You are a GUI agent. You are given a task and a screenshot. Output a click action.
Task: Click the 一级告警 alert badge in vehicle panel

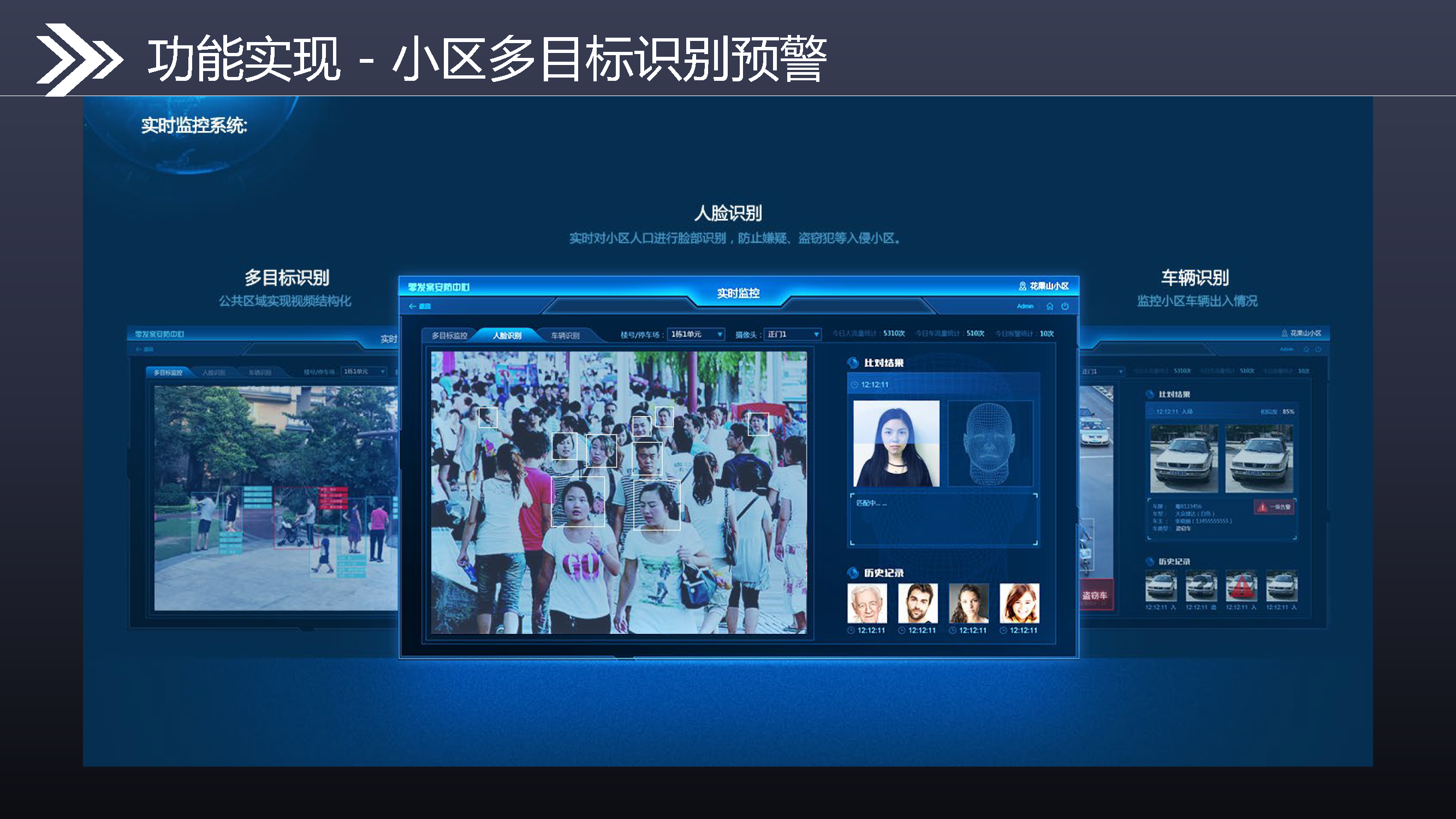[1275, 507]
